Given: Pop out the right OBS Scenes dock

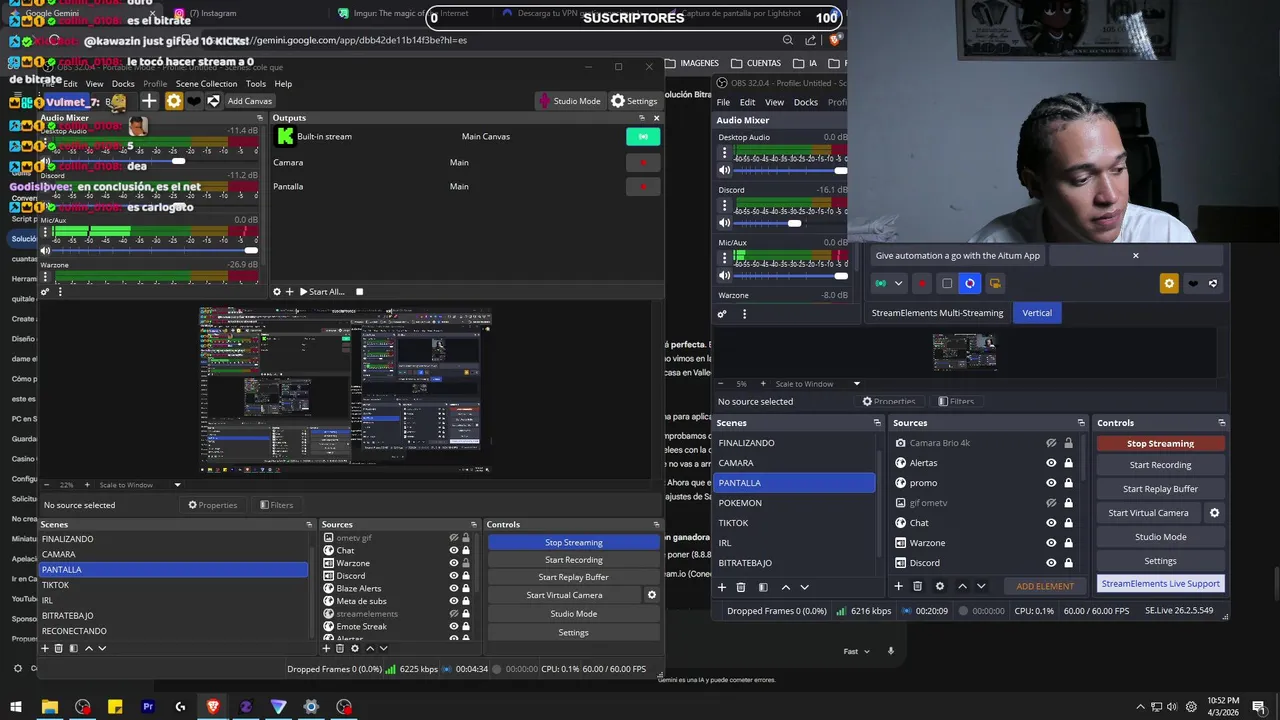Looking at the screenshot, I should (x=877, y=423).
